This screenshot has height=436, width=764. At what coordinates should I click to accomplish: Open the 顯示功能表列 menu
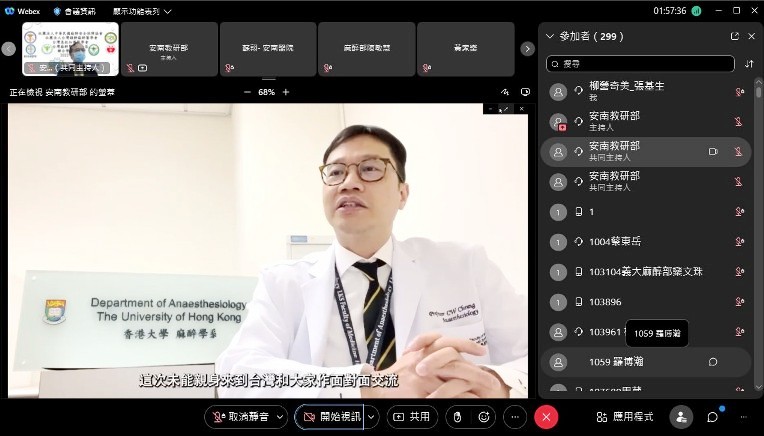141,11
